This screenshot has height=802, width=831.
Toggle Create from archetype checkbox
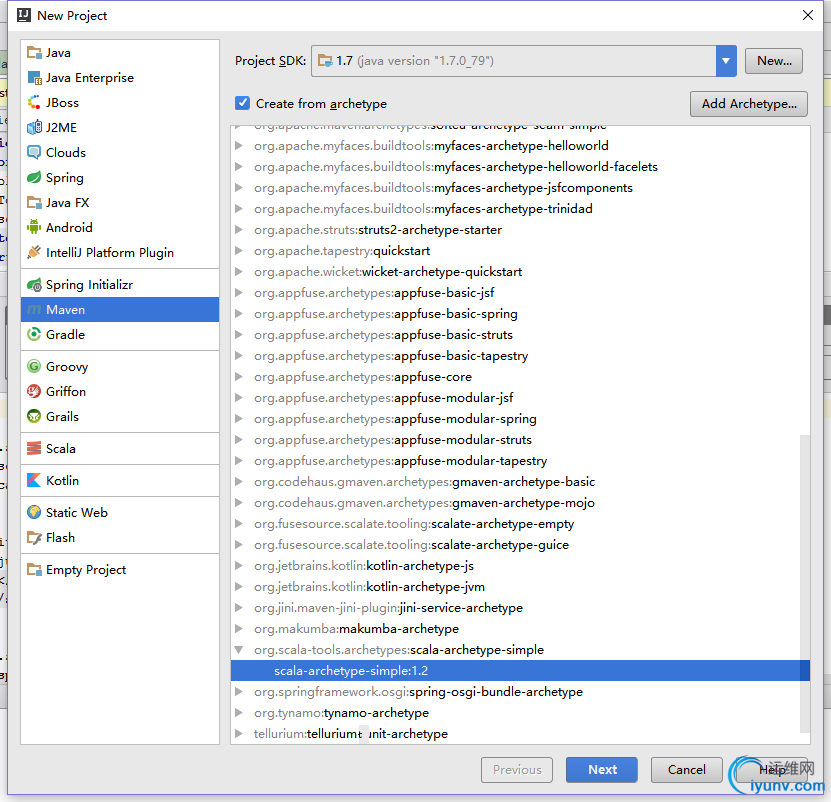[x=242, y=103]
